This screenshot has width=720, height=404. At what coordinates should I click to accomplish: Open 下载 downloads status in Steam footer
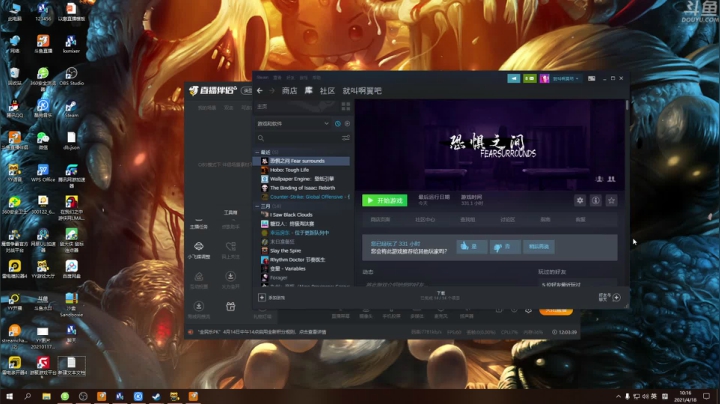point(441,295)
